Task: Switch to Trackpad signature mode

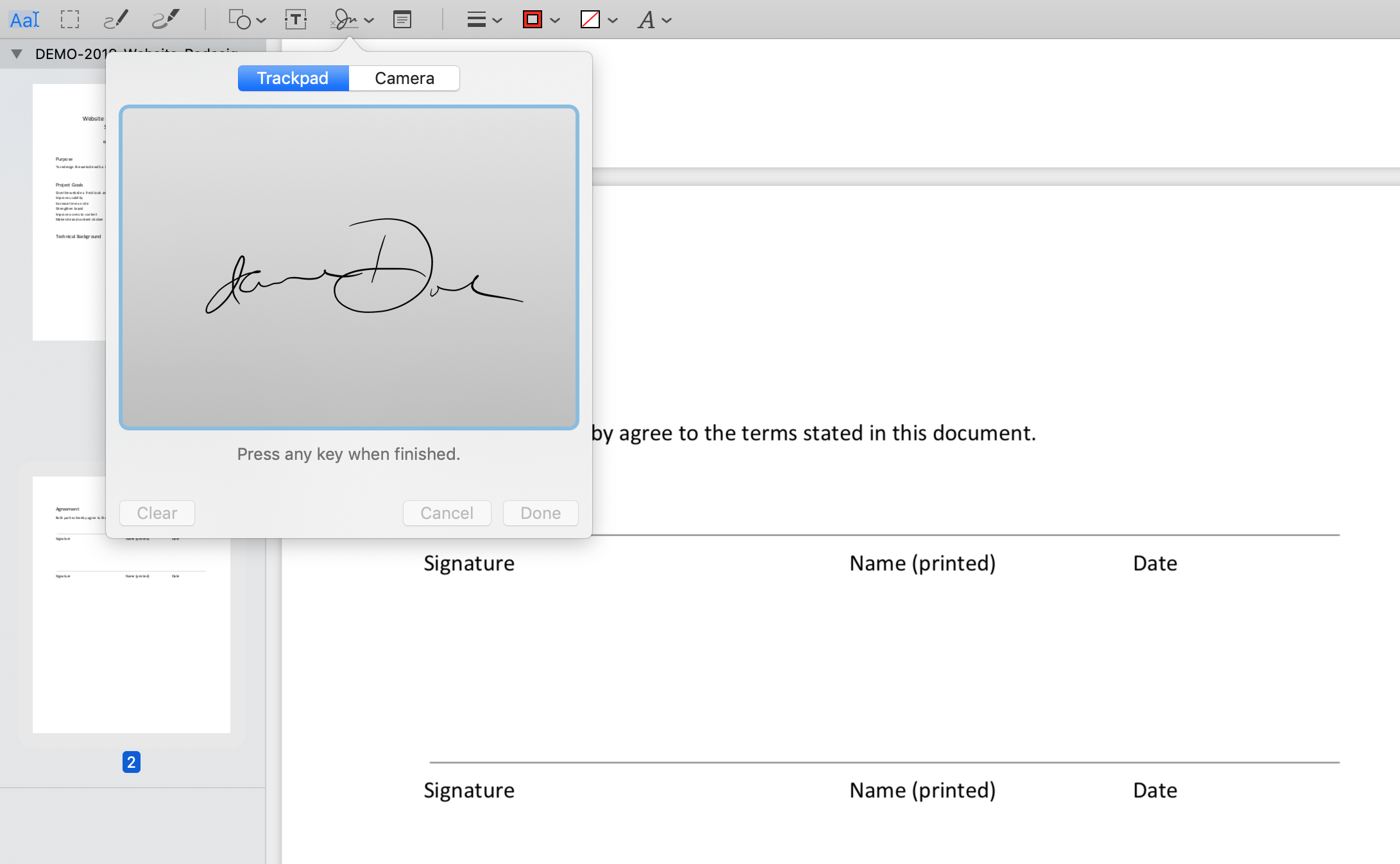Action: (292, 77)
